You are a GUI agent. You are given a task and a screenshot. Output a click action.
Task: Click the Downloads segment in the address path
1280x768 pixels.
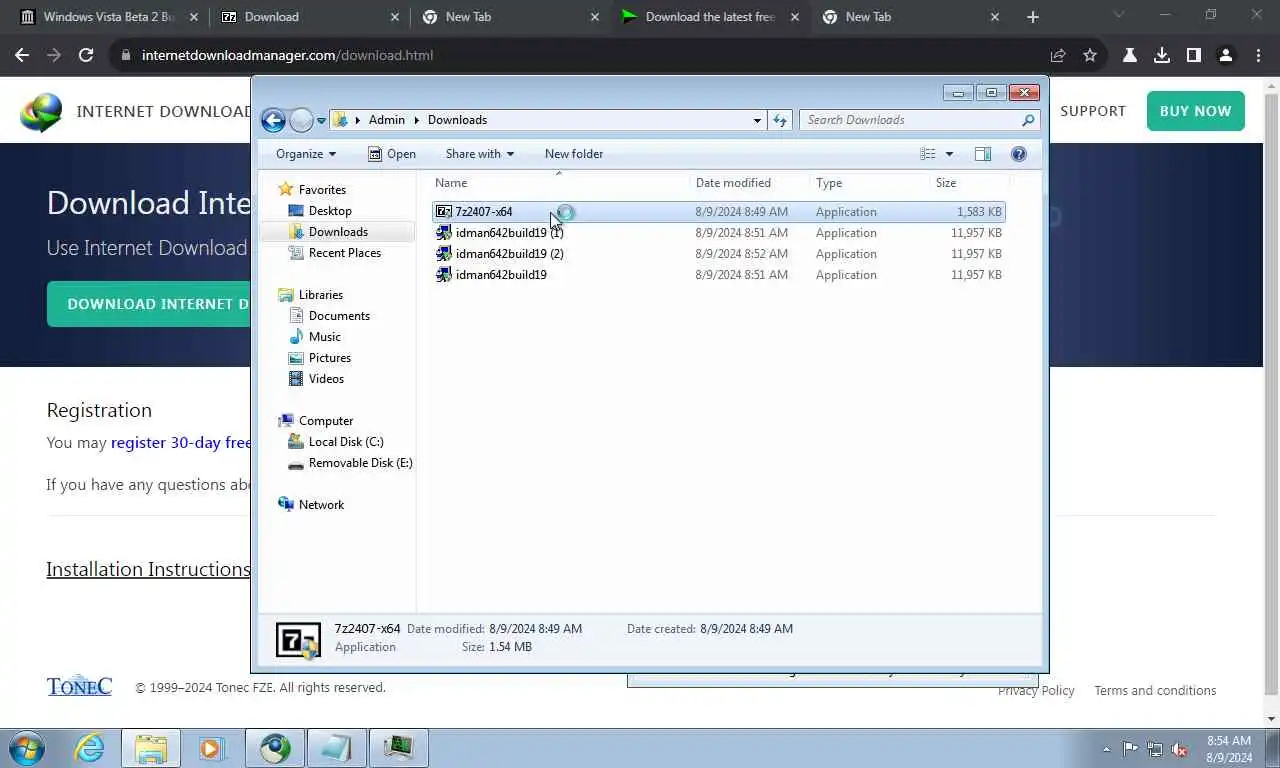[x=457, y=120]
